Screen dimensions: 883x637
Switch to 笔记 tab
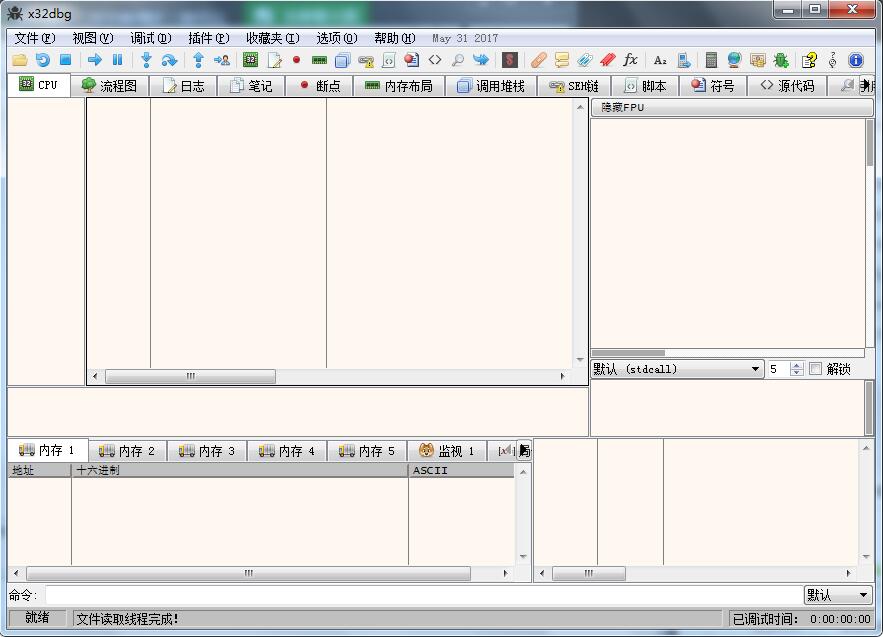coord(252,86)
